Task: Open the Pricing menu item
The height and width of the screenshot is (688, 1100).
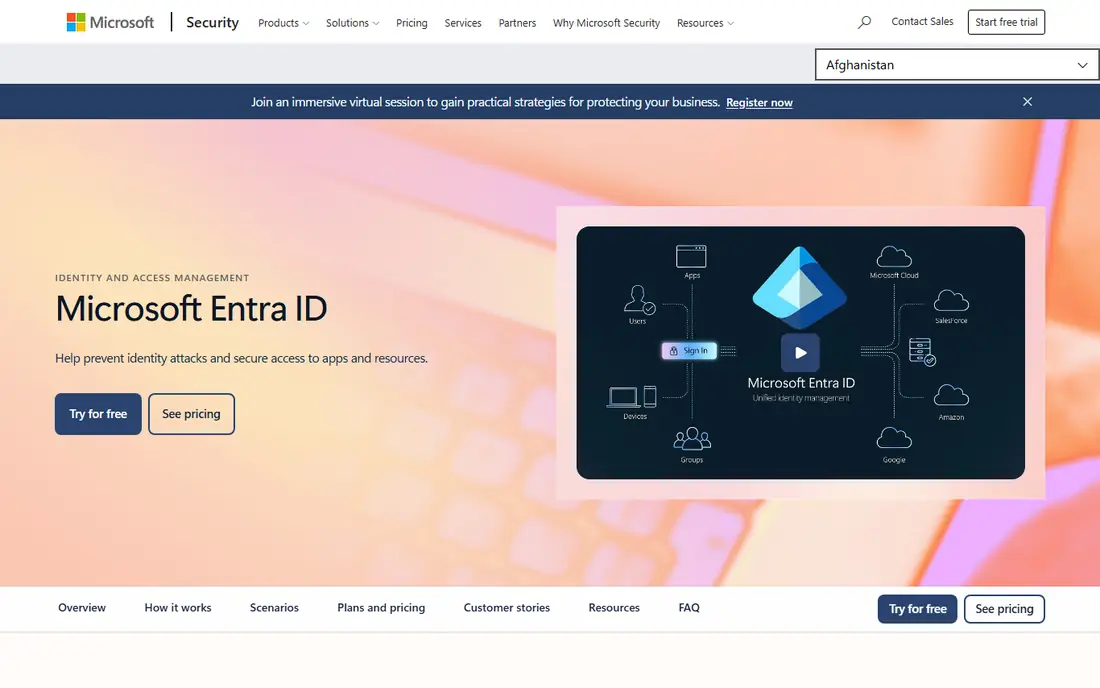Action: pyautogui.click(x=412, y=23)
